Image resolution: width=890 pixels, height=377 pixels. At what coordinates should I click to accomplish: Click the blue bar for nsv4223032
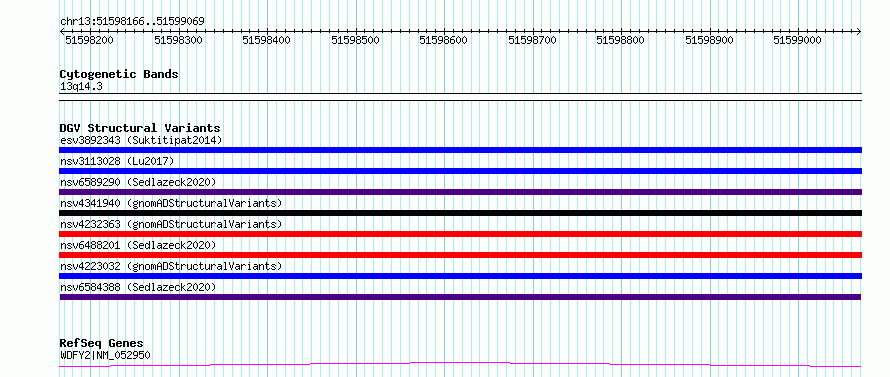click(460, 276)
